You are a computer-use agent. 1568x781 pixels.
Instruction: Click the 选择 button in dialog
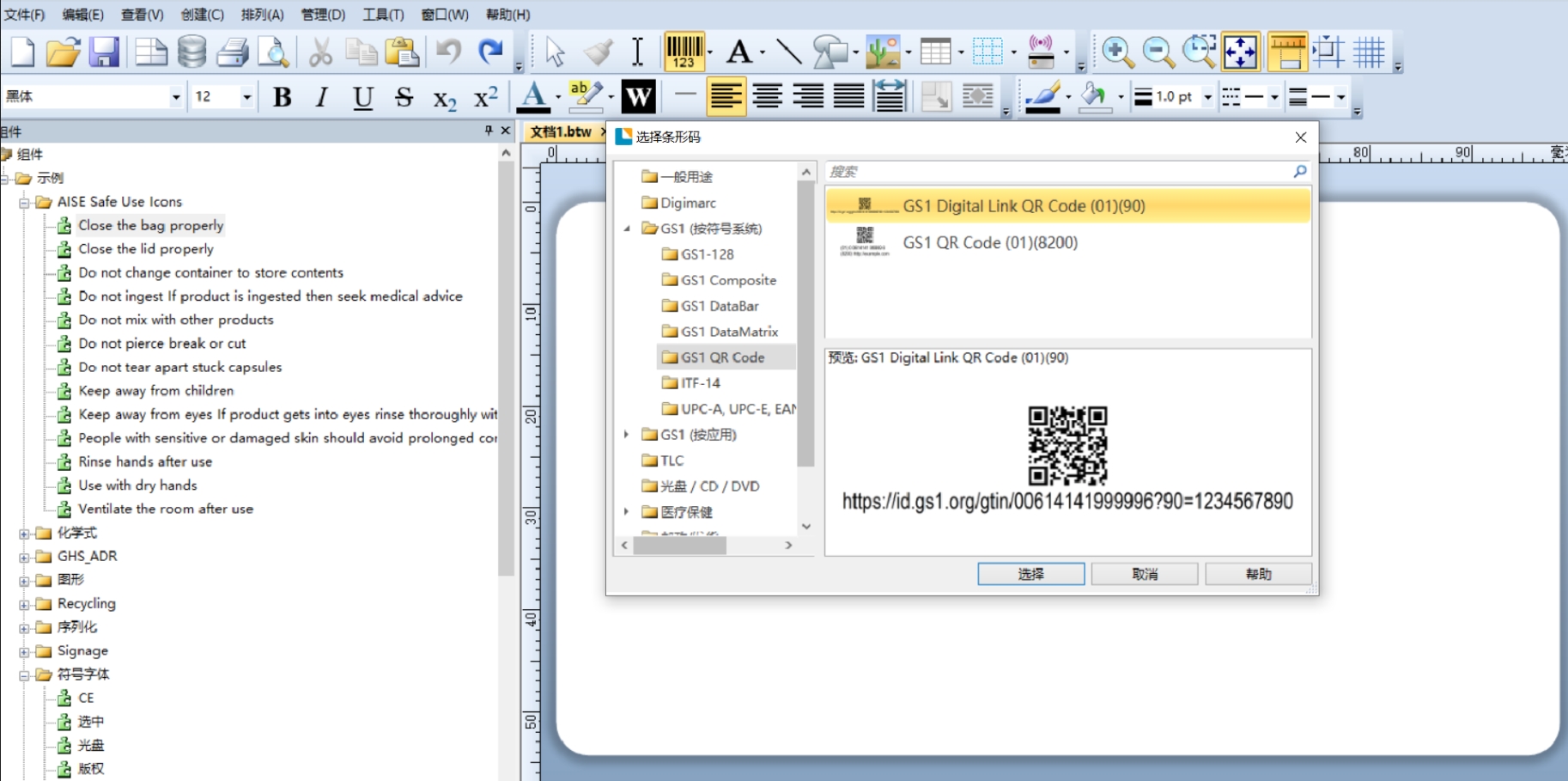point(1030,574)
